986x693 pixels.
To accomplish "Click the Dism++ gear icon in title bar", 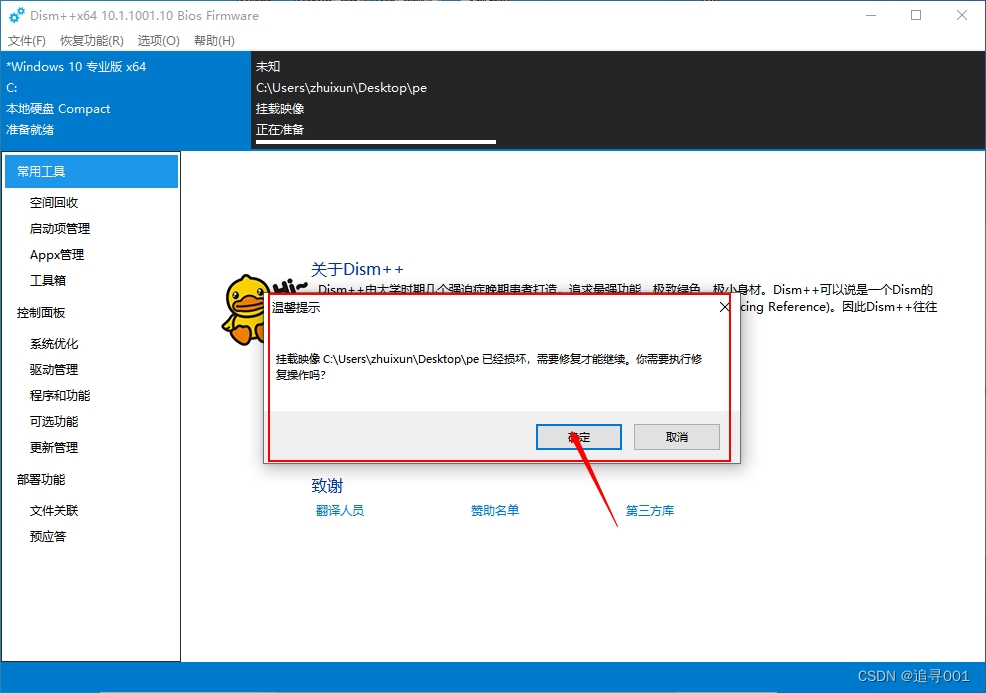I will pos(16,15).
